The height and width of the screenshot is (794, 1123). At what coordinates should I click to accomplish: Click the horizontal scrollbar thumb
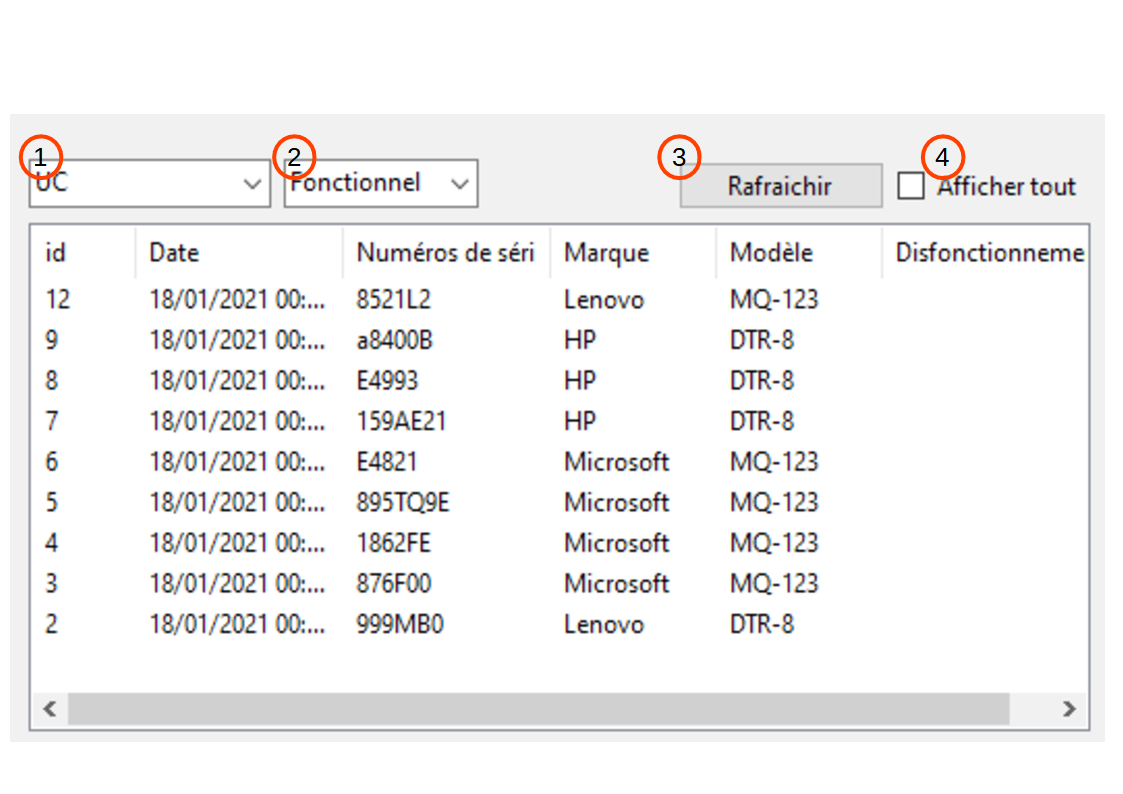538,709
